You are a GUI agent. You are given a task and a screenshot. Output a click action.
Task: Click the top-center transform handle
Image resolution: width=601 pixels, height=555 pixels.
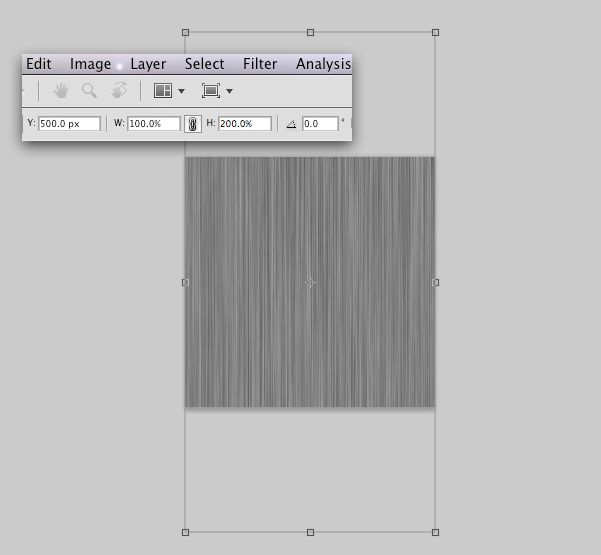(310, 33)
